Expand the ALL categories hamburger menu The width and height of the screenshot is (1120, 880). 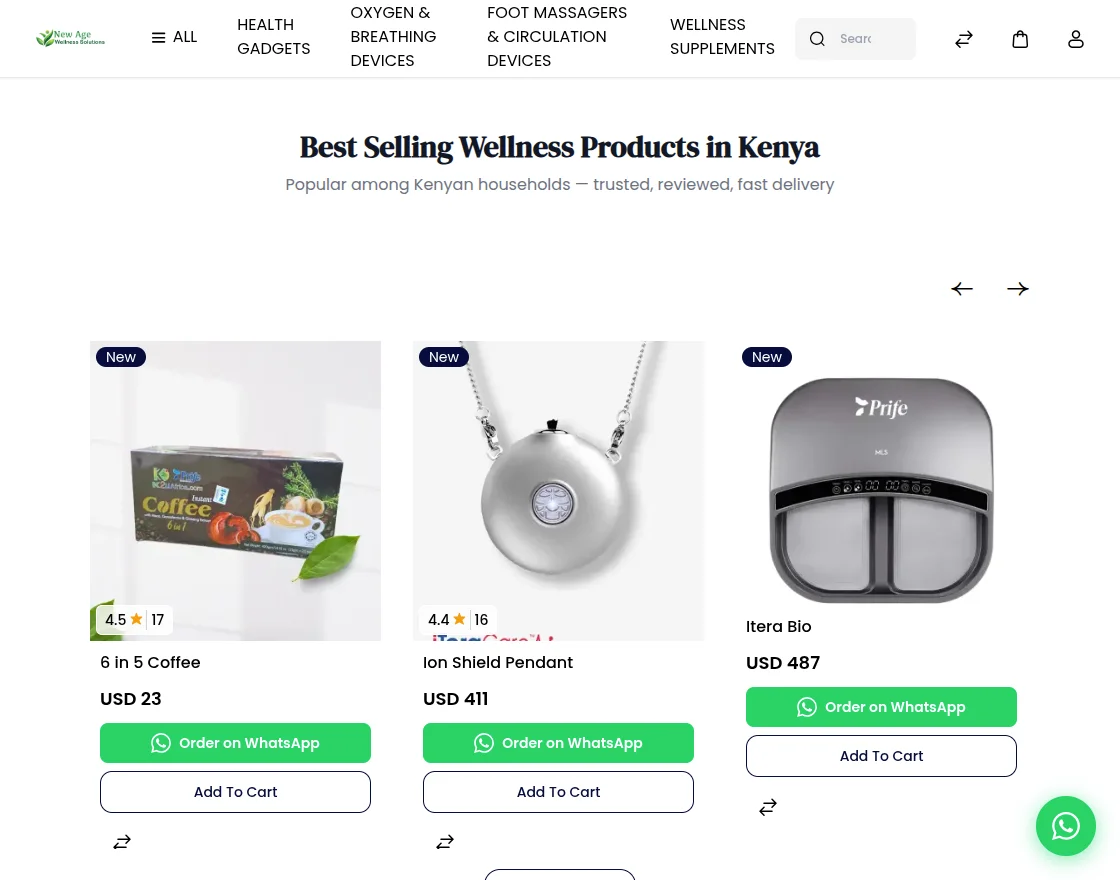(x=174, y=37)
